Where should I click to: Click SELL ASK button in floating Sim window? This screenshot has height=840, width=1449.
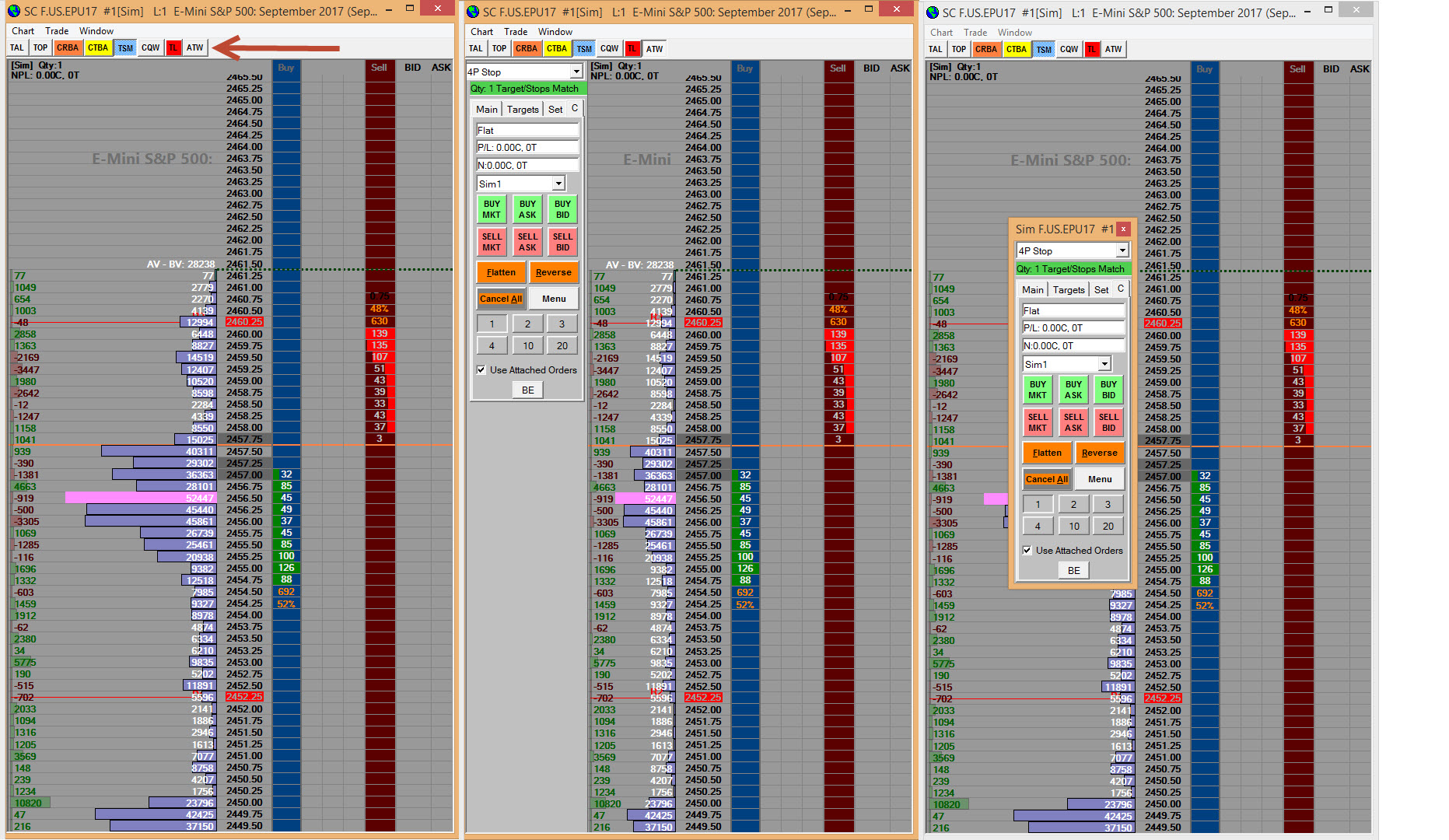point(1073,422)
